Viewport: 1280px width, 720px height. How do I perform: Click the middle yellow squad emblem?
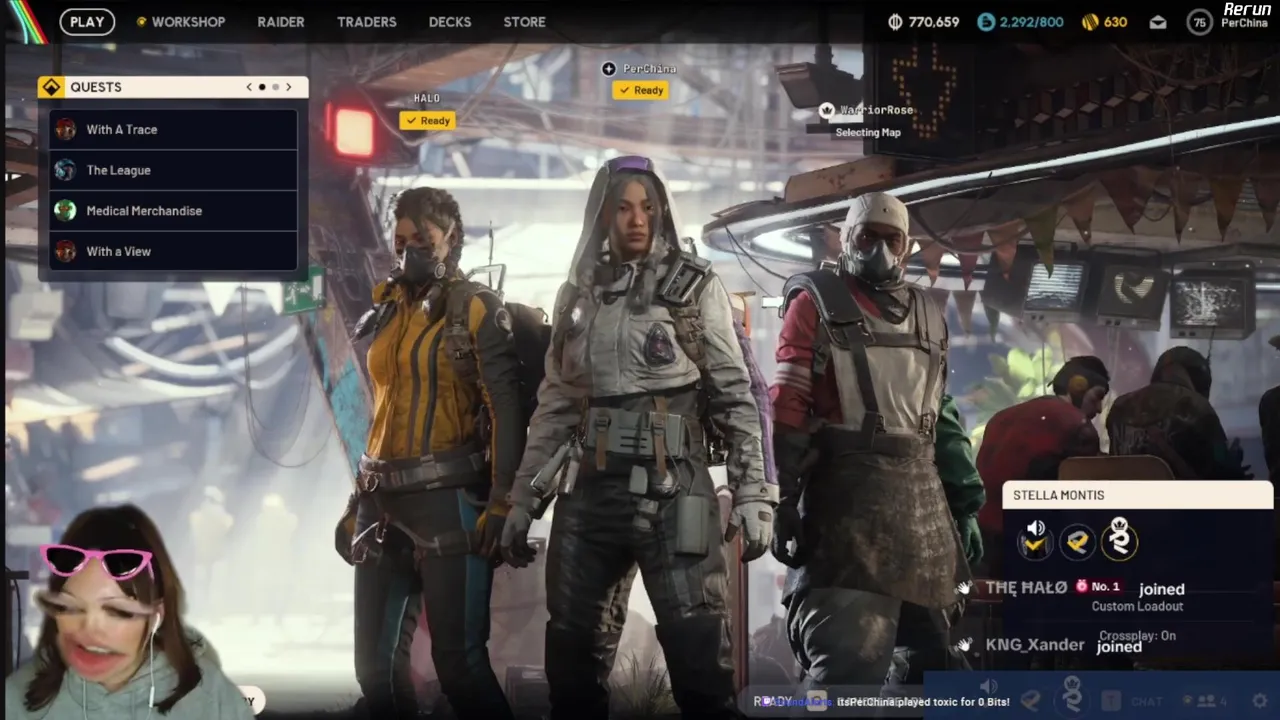(1078, 541)
